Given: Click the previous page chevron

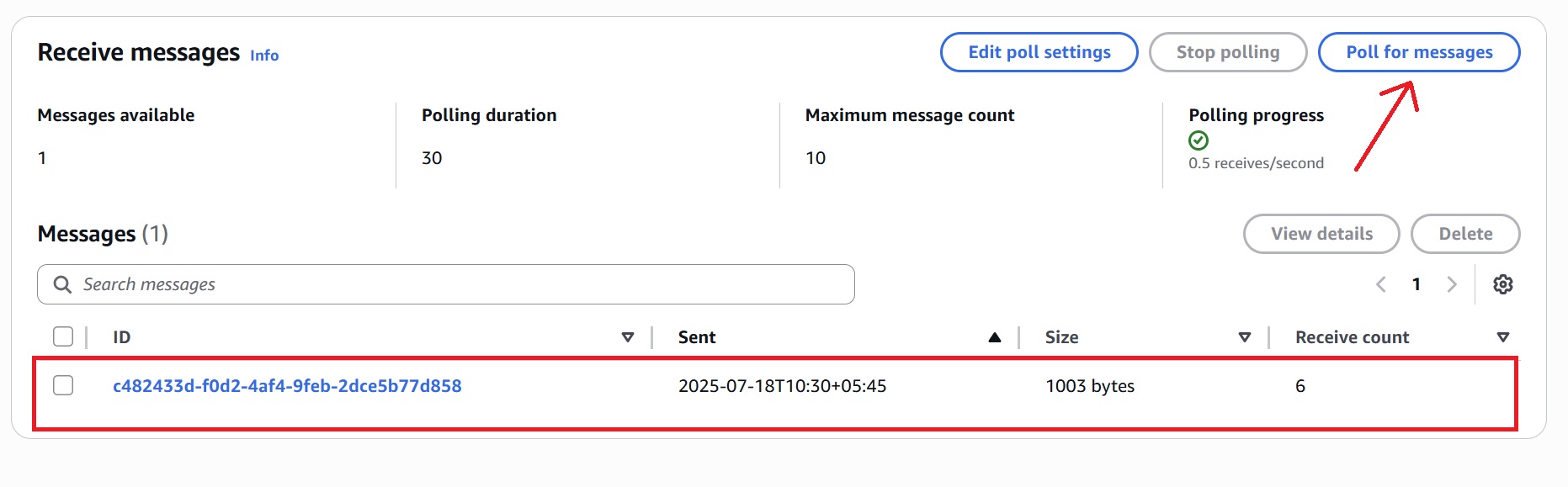Looking at the screenshot, I should coord(1380,284).
